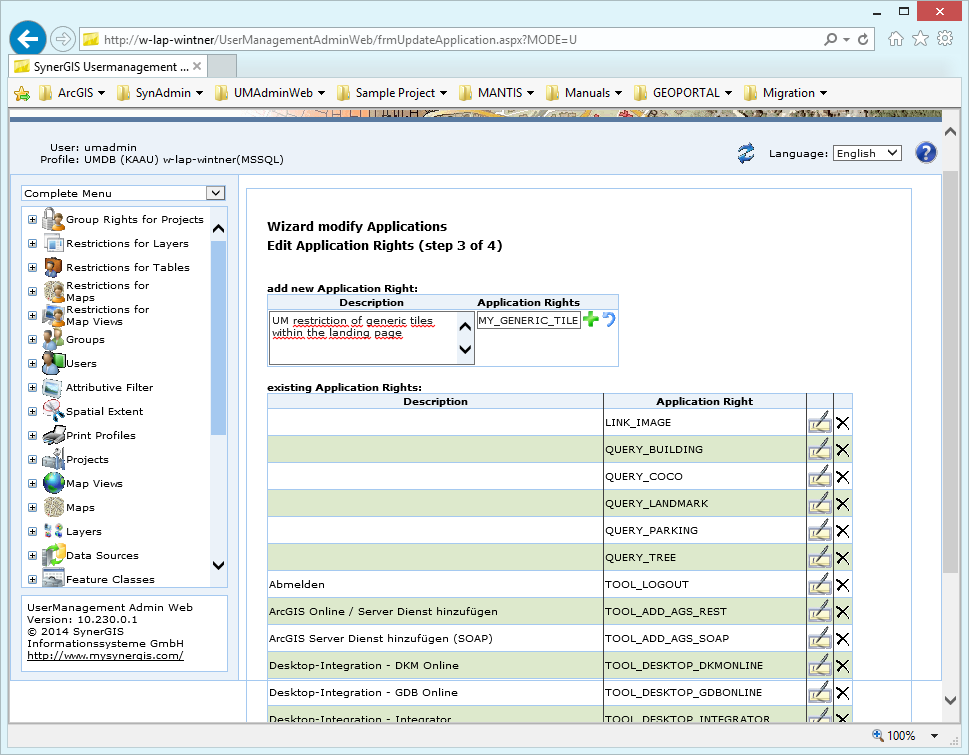969x755 pixels.
Task: Click the edit pencil for LINK_IMAGE
Action: (x=819, y=422)
